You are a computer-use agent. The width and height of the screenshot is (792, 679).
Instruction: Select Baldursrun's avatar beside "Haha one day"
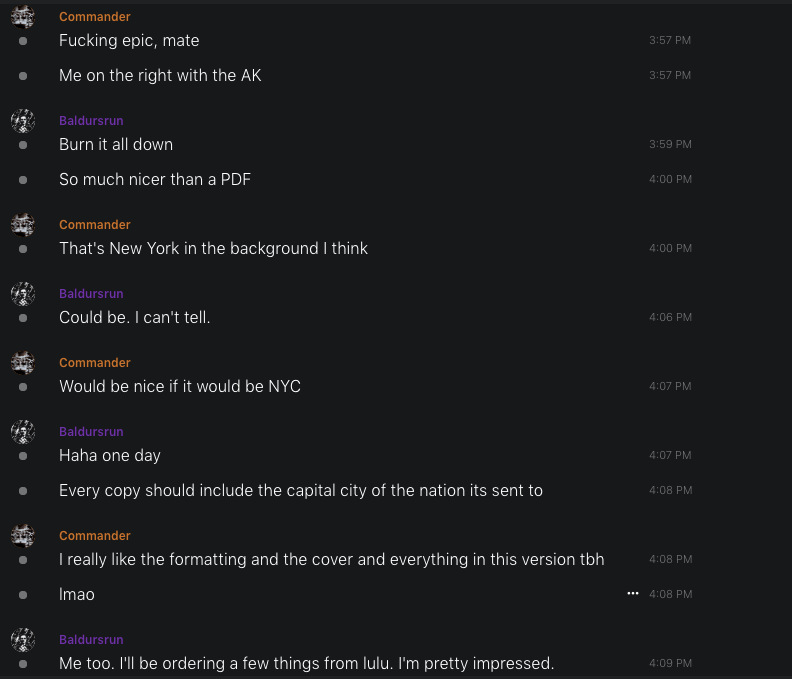pyautogui.click(x=23, y=432)
